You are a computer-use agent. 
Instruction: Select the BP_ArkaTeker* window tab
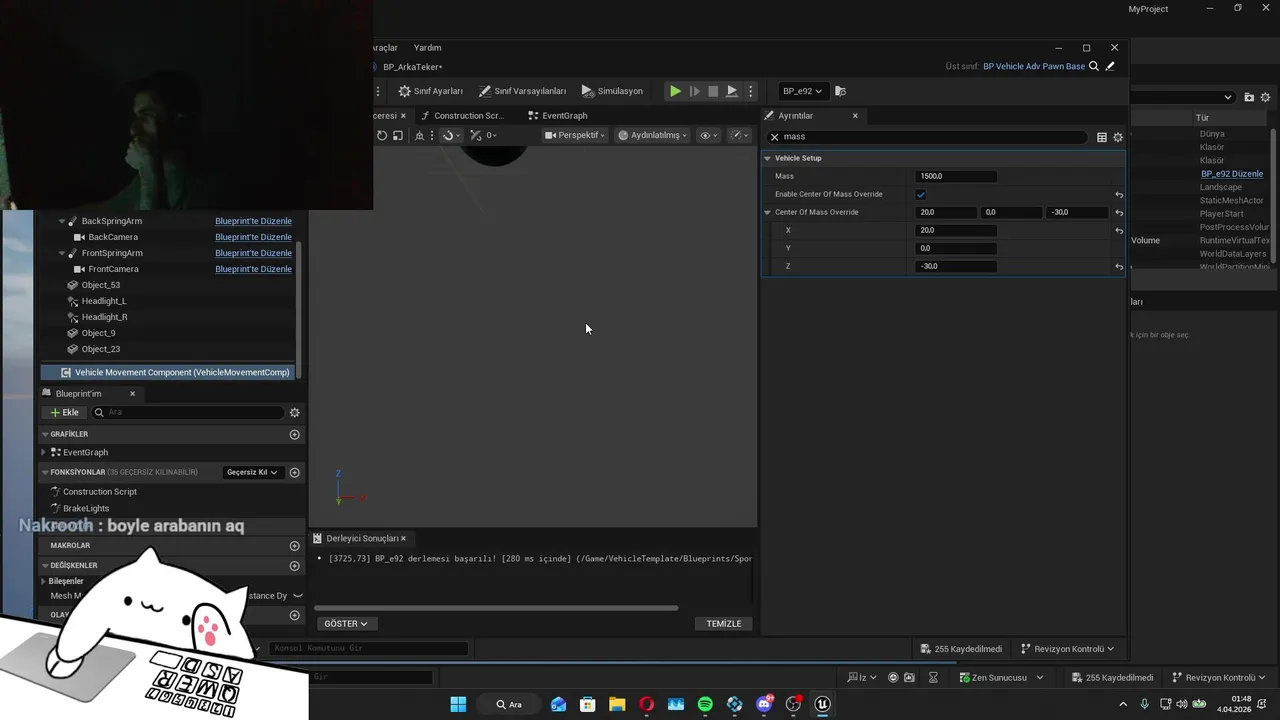[412, 67]
